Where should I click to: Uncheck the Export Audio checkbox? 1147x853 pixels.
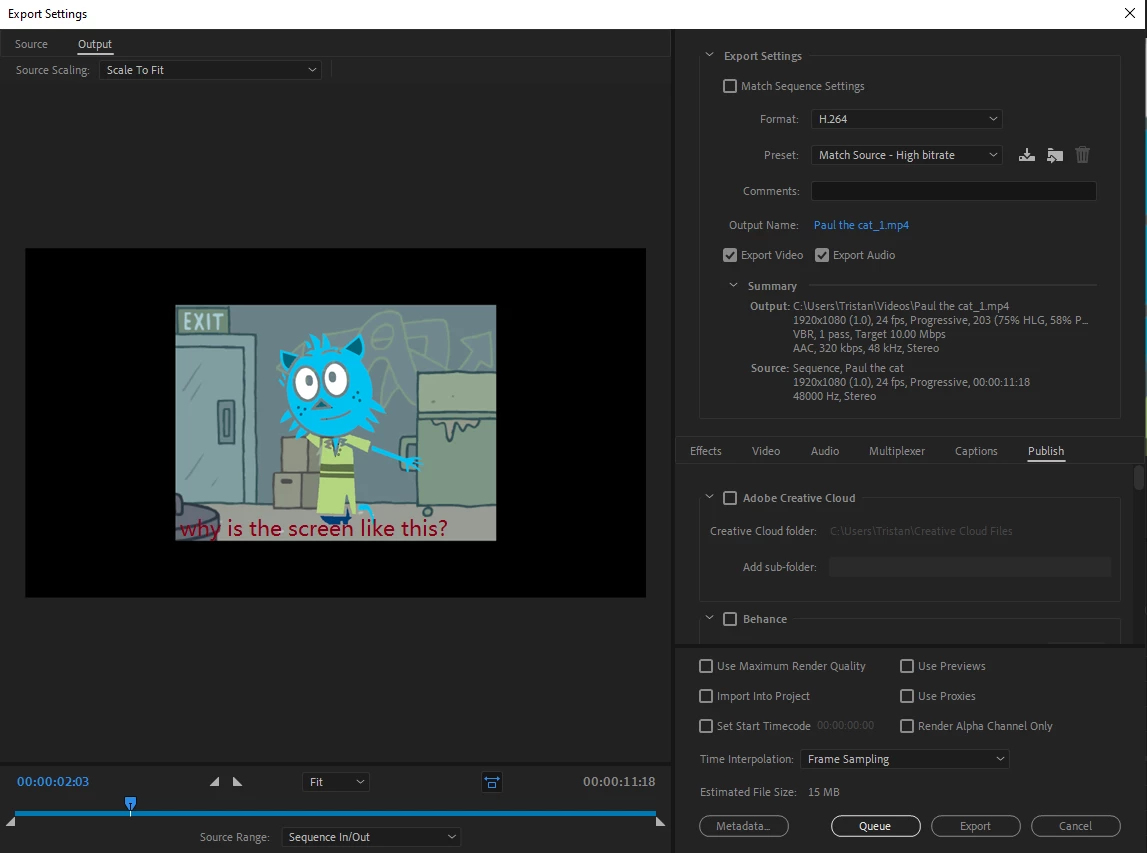[821, 255]
